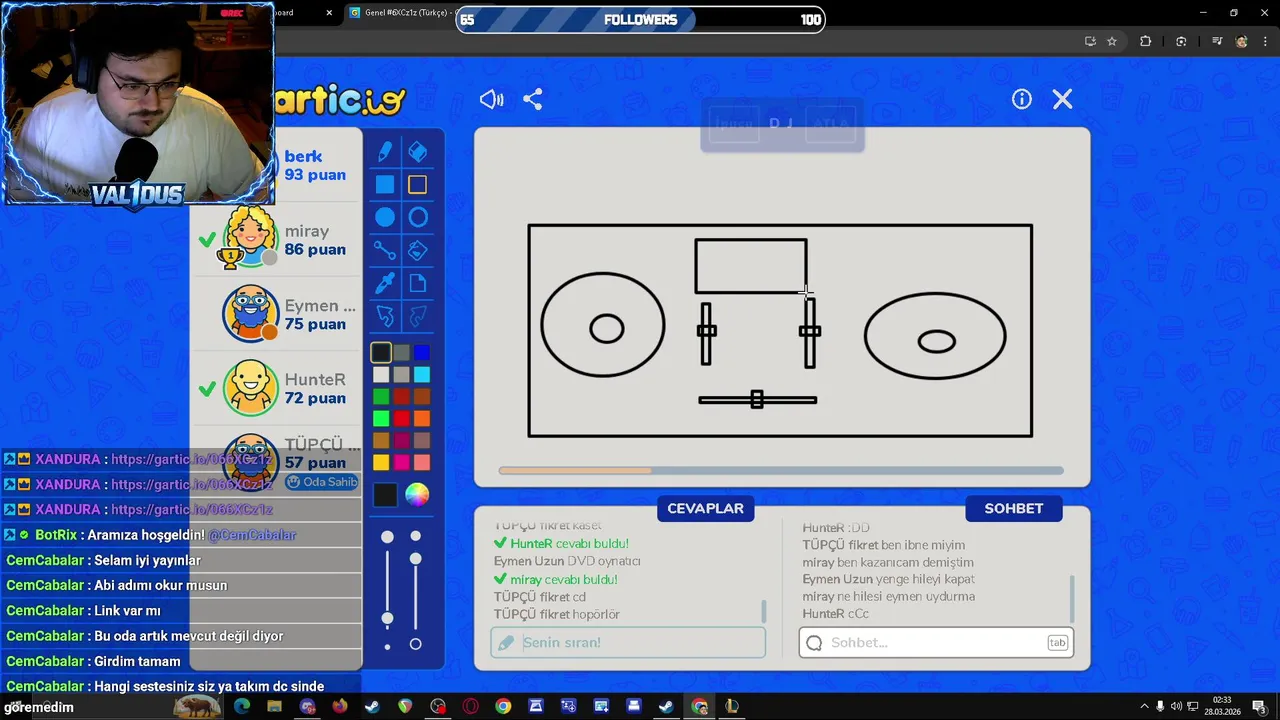This screenshot has height=720, width=1280.
Task: Click the Oda Sahibi room owner badge
Action: pos(322,482)
